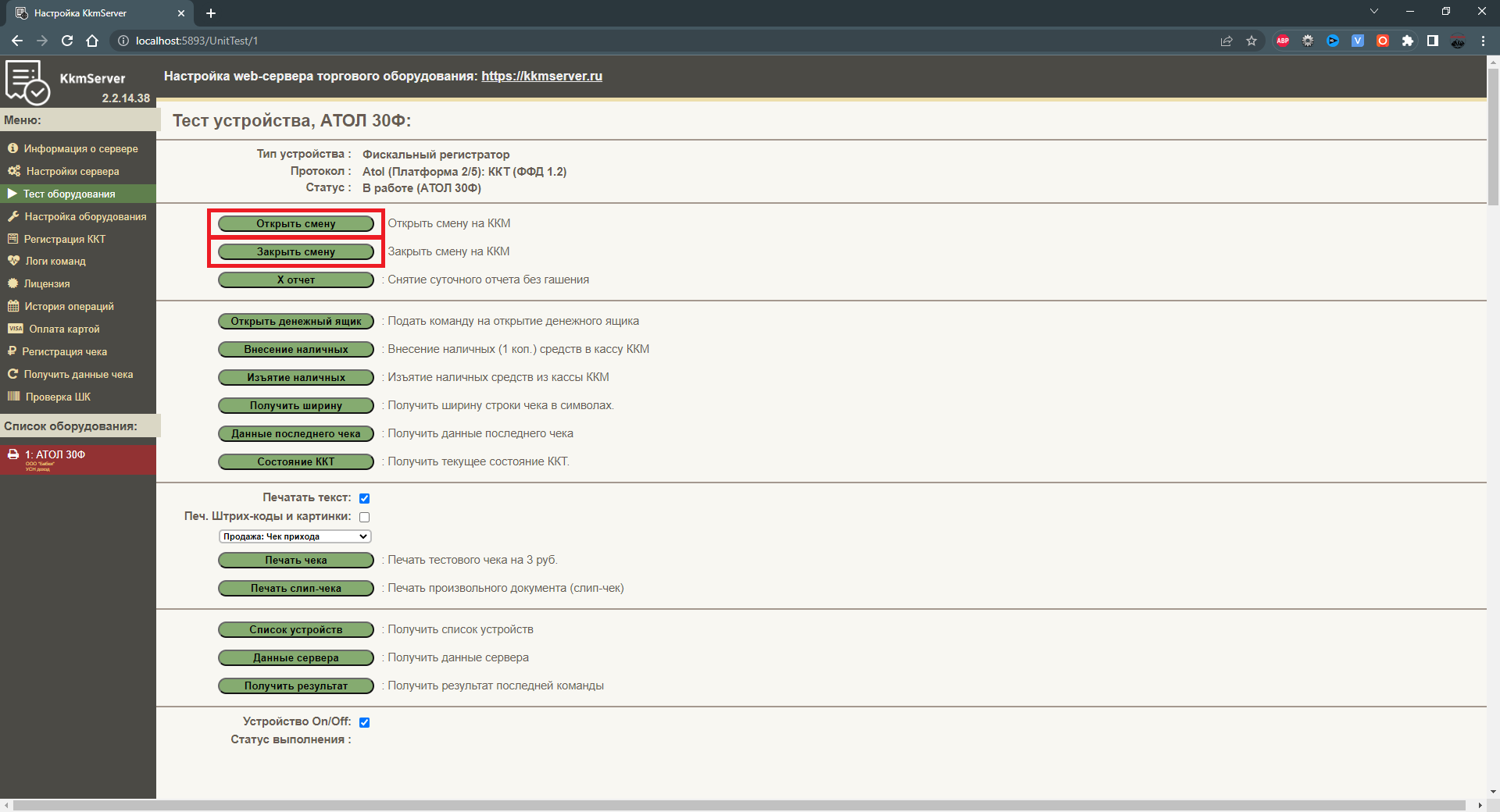Toggle the Устройство On/Off checkbox
1500x812 pixels.
[364, 722]
